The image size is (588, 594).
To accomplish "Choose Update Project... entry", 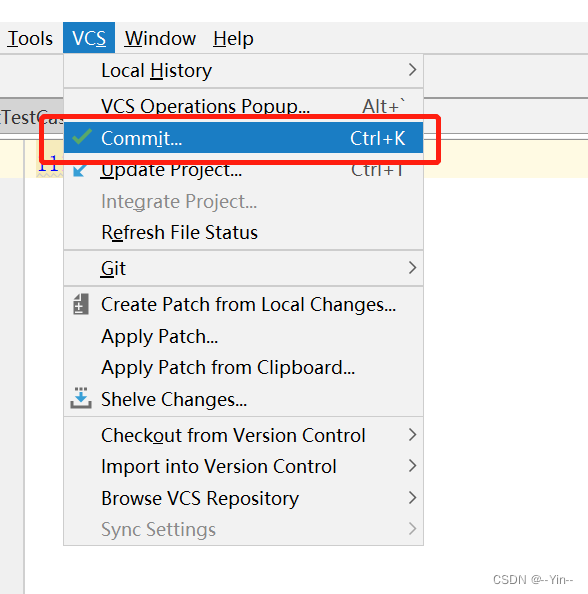I will (243, 170).
